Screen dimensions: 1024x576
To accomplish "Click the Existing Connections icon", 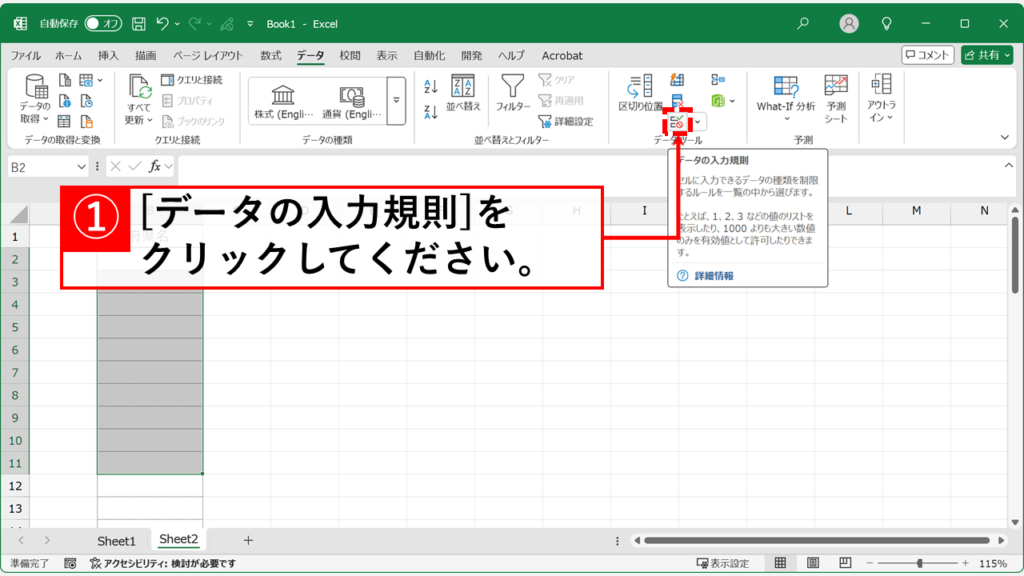I will click(x=86, y=121).
